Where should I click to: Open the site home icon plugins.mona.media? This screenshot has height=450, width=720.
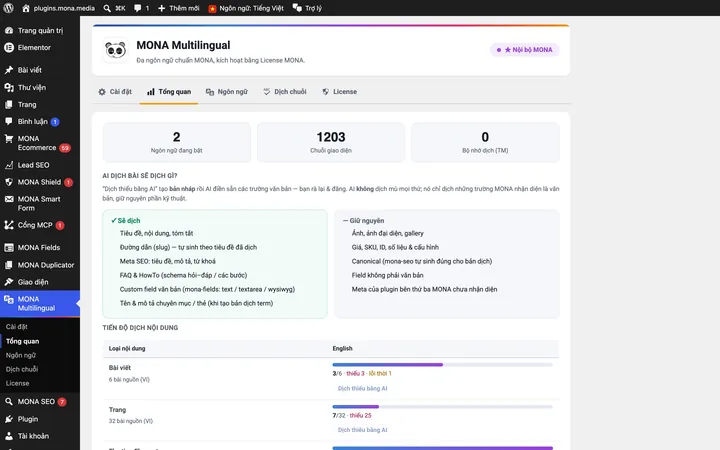click(26, 8)
